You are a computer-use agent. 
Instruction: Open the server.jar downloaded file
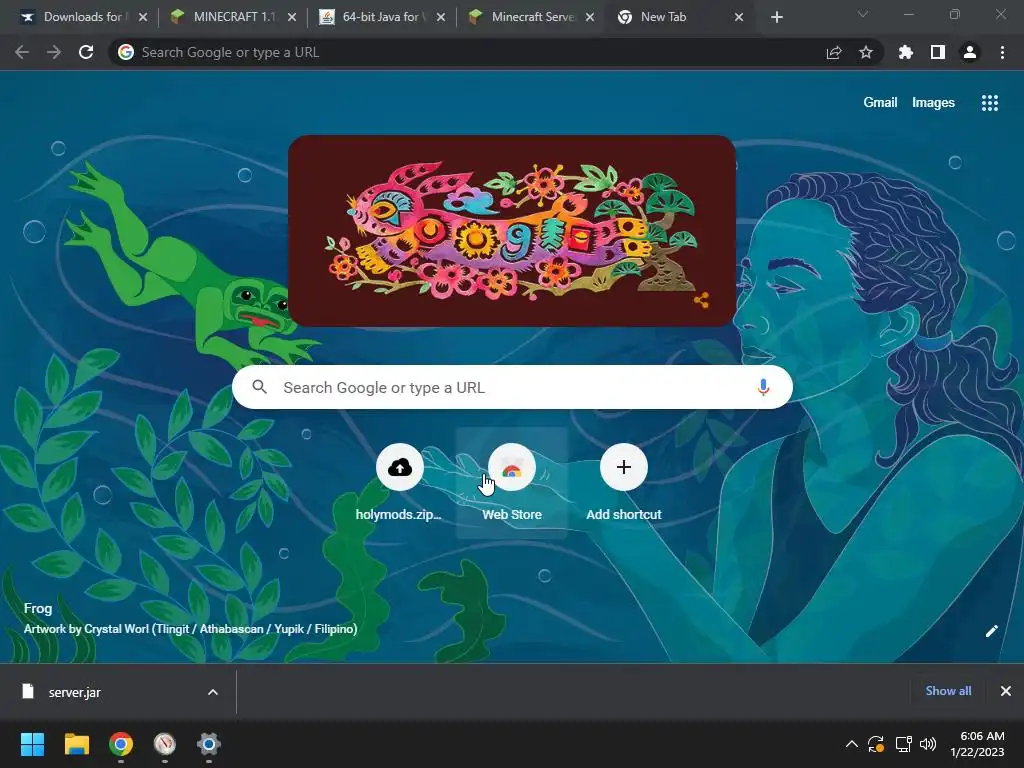pos(74,692)
